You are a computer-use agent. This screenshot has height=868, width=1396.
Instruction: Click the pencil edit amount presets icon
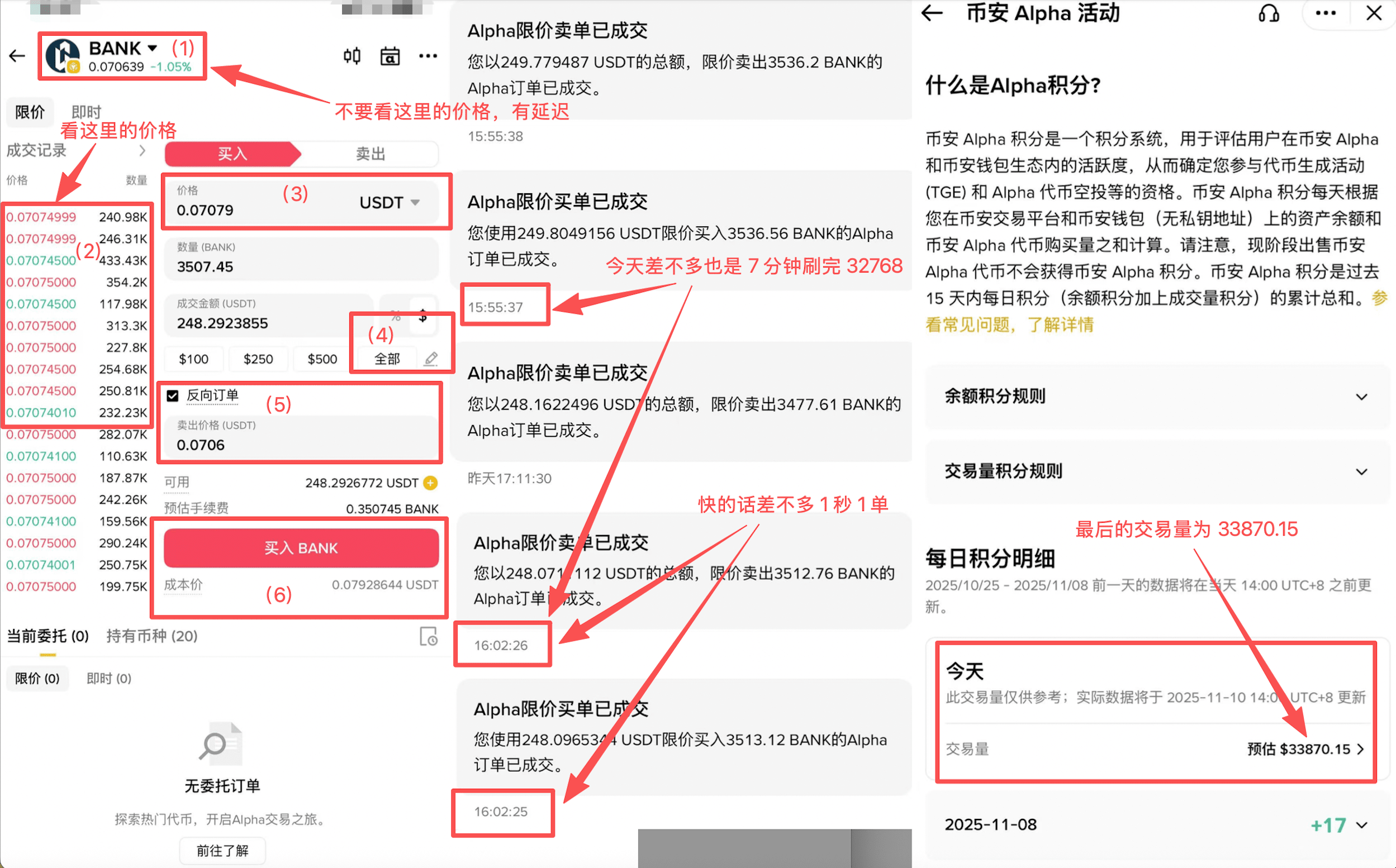(x=431, y=359)
